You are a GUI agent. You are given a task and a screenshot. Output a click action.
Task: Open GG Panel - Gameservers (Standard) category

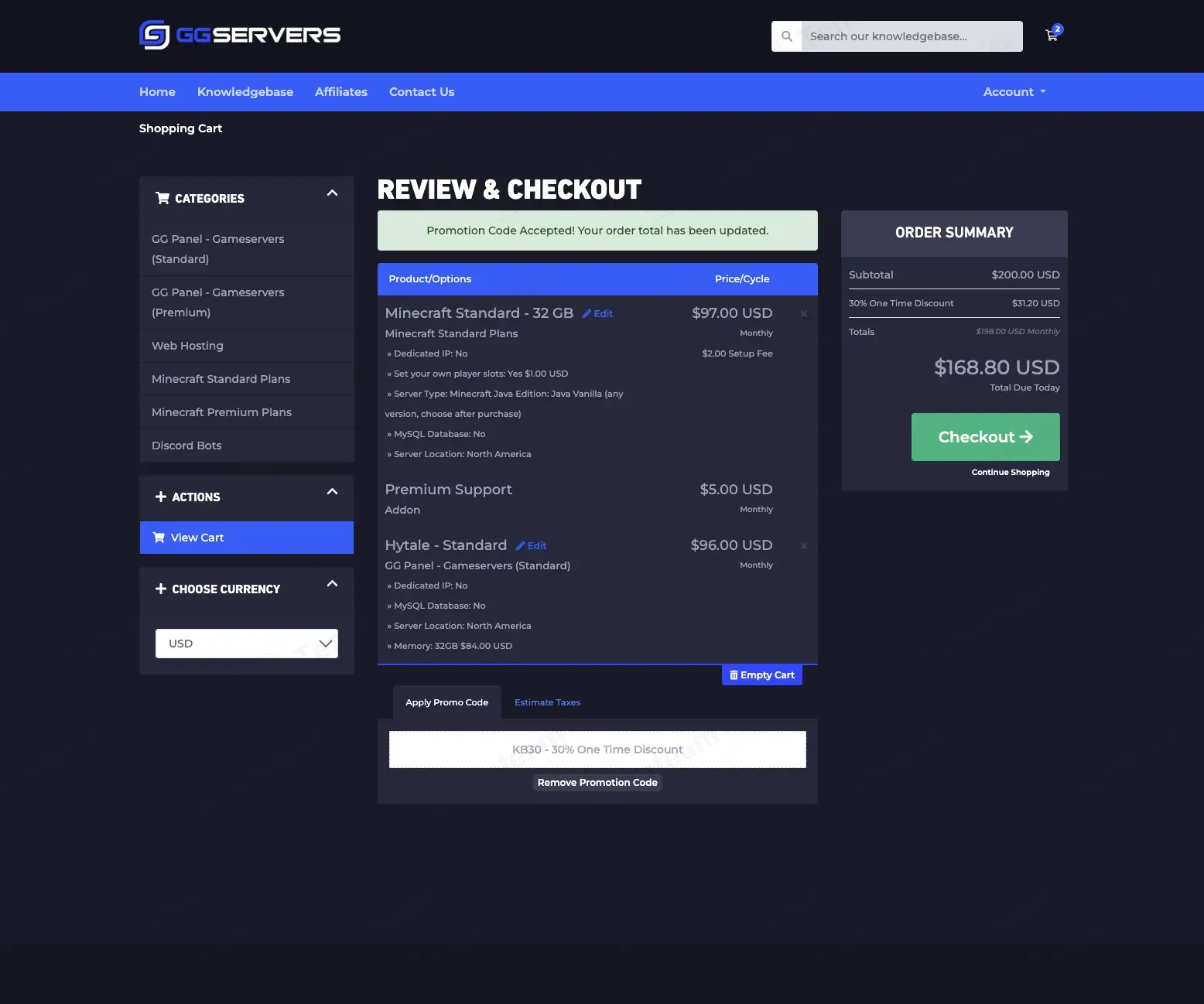coord(247,249)
